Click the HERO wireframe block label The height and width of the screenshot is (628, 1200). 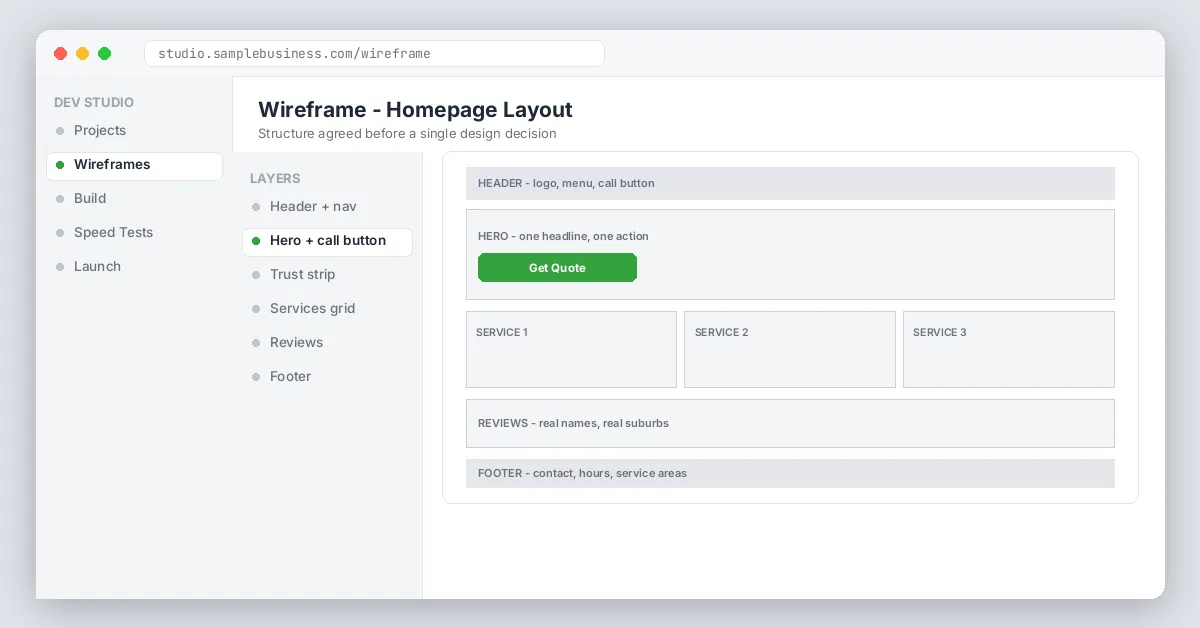tap(563, 236)
